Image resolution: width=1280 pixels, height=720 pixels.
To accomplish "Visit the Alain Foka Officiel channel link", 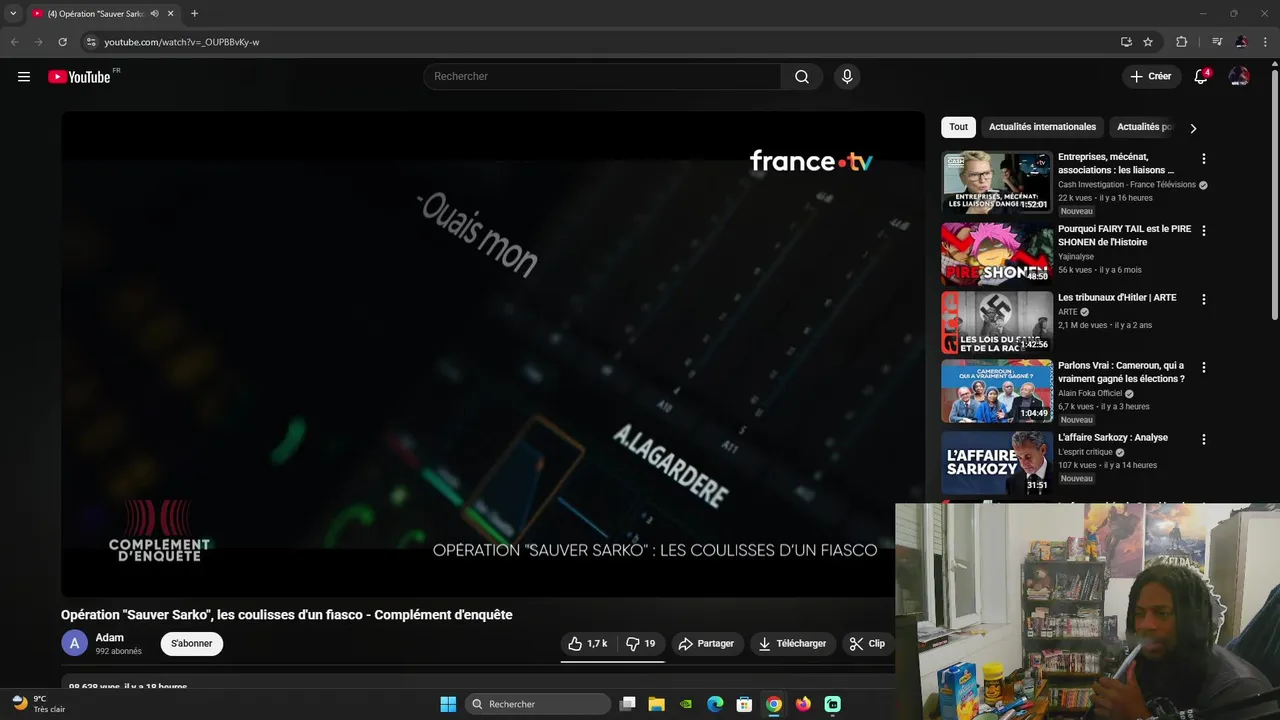I will pyautogui.click(x=1090, y=393).
